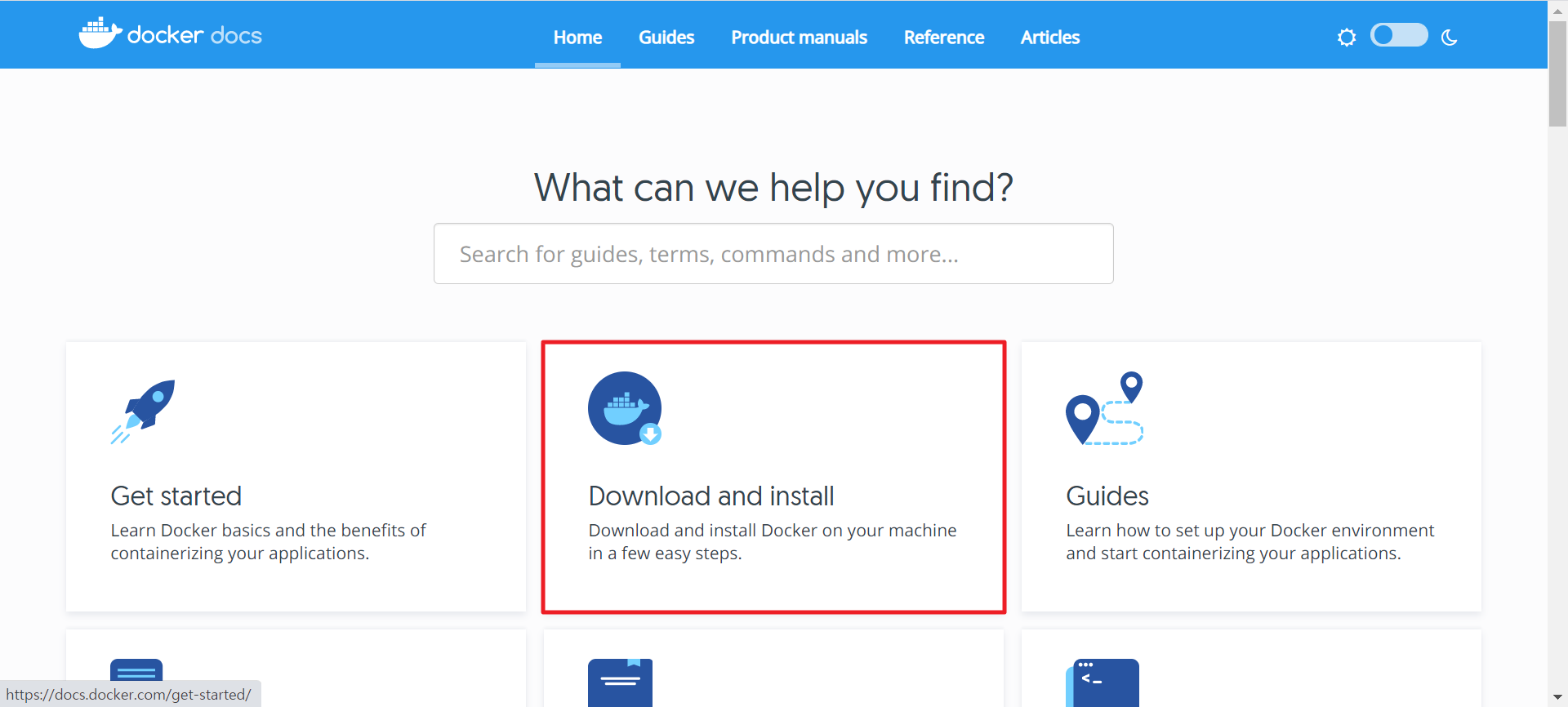Click the Docker whale download icon

(625, 408)
